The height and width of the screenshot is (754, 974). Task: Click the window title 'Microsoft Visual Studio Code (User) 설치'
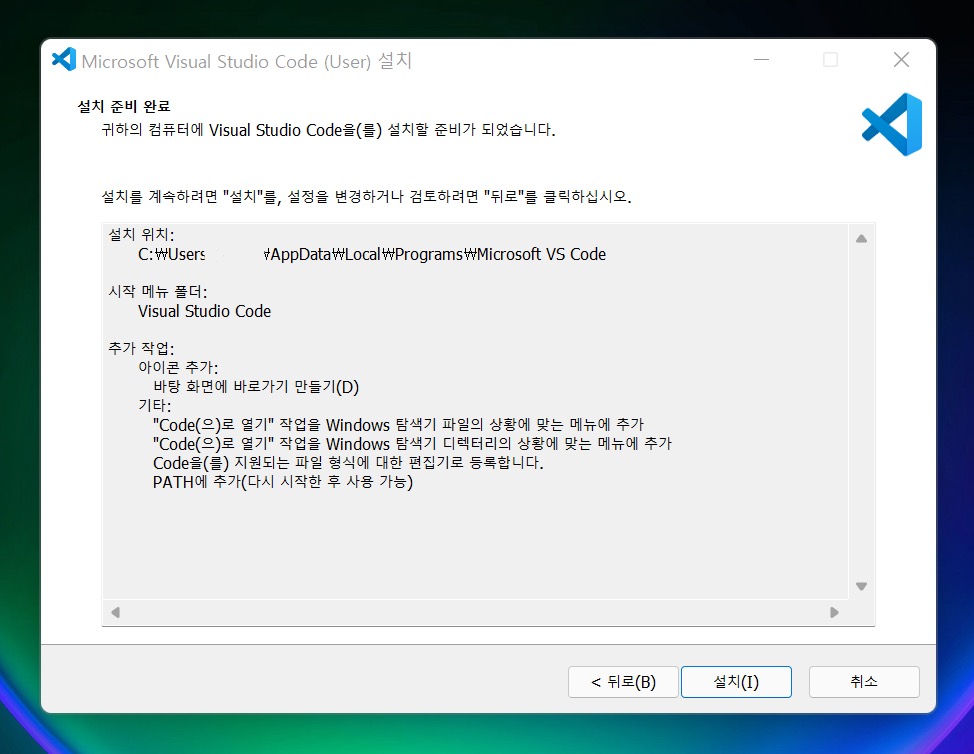click(x=247, y=61)
